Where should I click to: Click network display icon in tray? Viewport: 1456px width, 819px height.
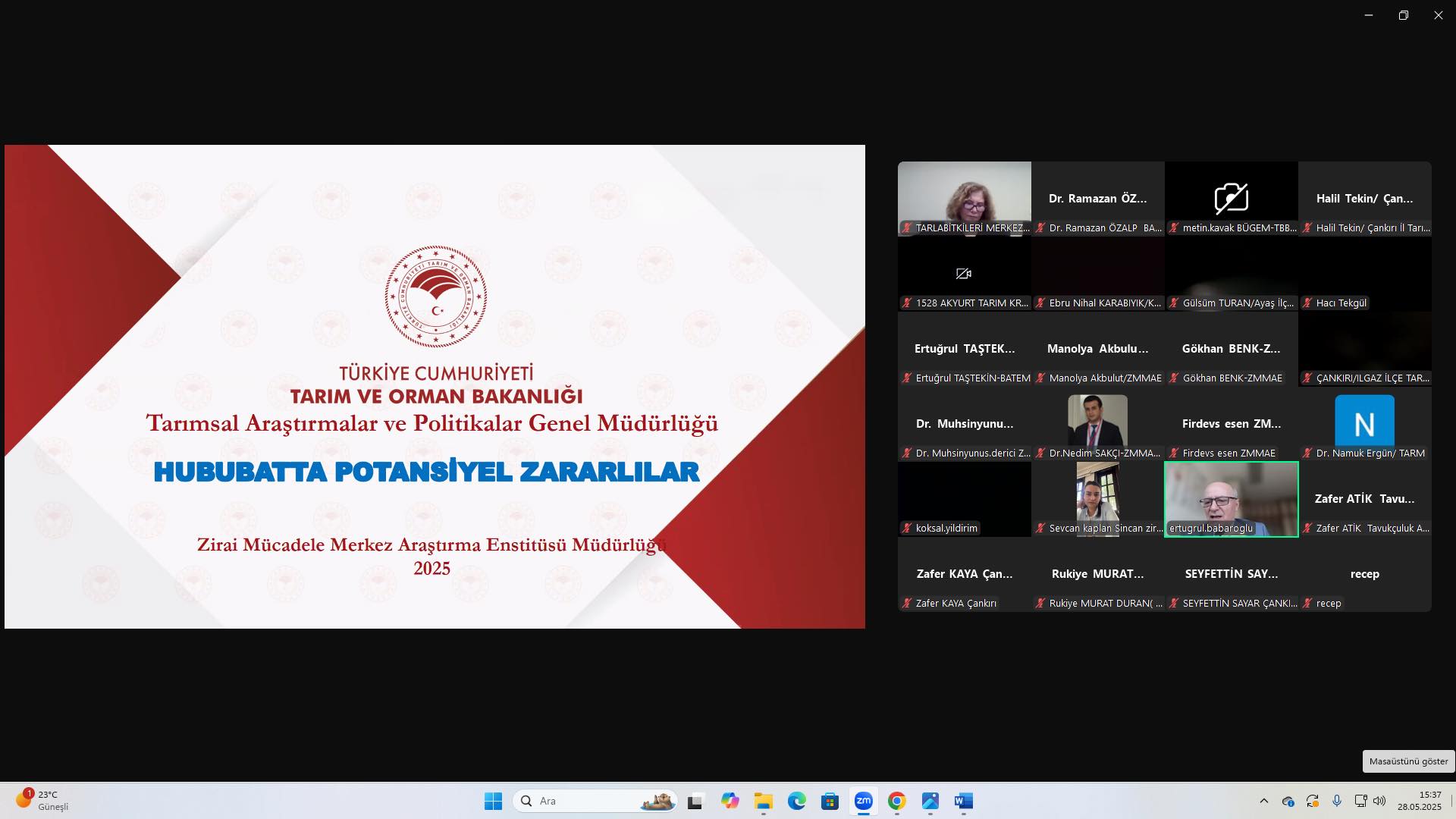pos(1360,801)
